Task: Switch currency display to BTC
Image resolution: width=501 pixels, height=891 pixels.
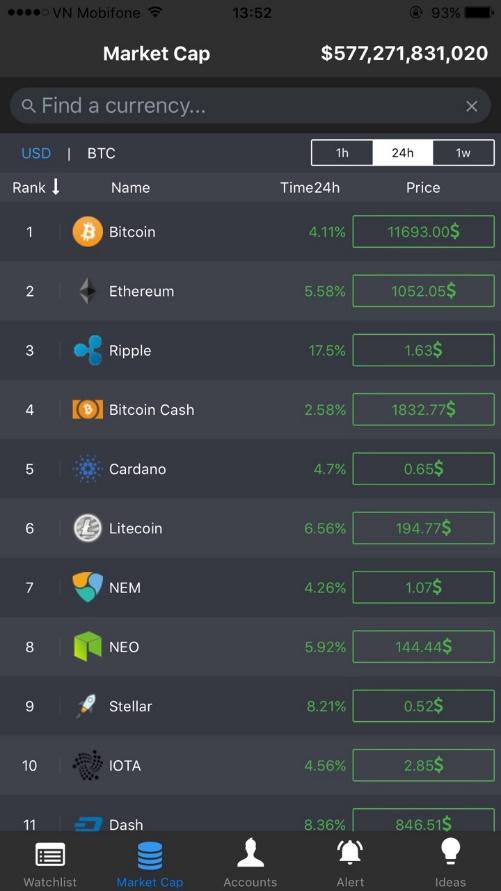Action: coord(101,153)
